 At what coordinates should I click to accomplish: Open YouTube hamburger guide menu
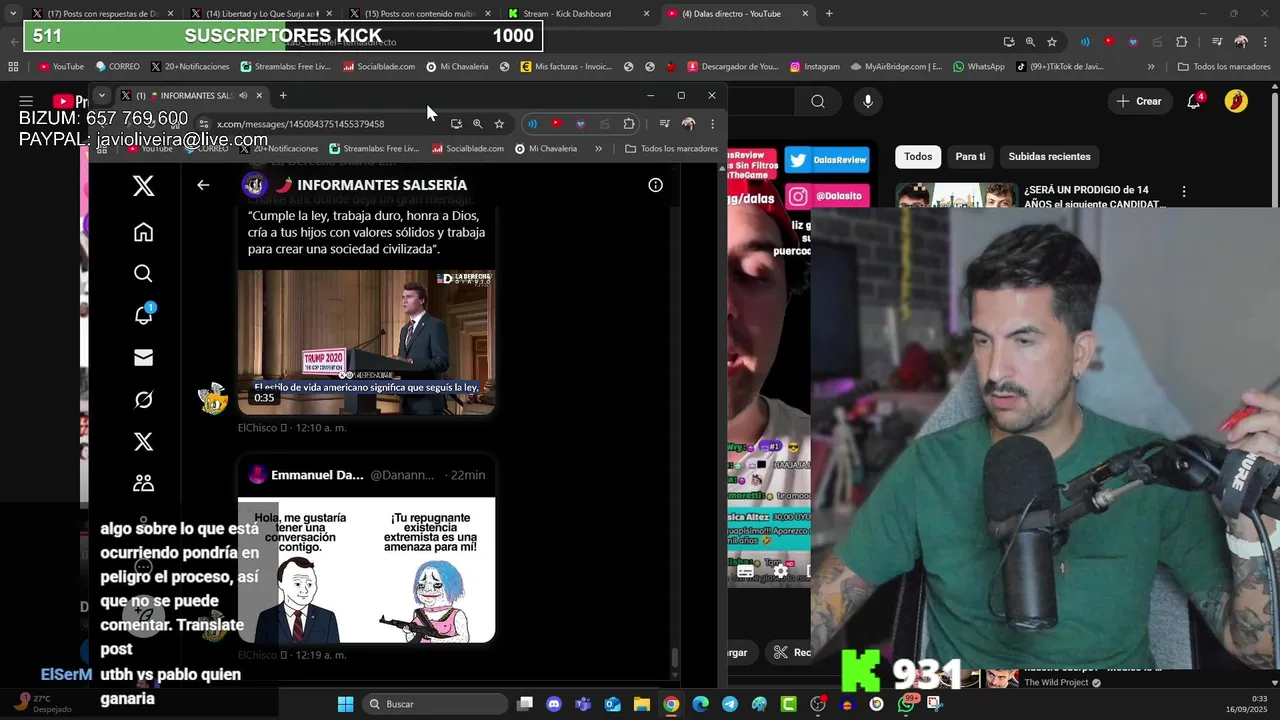[x=26, y=101]
